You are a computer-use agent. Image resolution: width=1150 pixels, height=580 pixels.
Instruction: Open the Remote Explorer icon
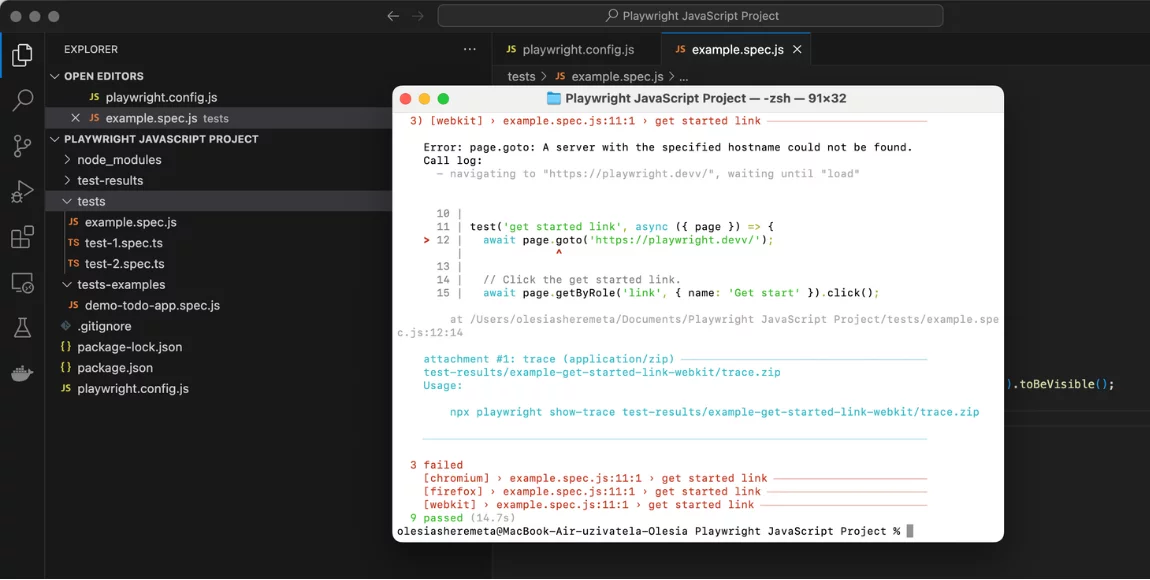click(22, 283)
